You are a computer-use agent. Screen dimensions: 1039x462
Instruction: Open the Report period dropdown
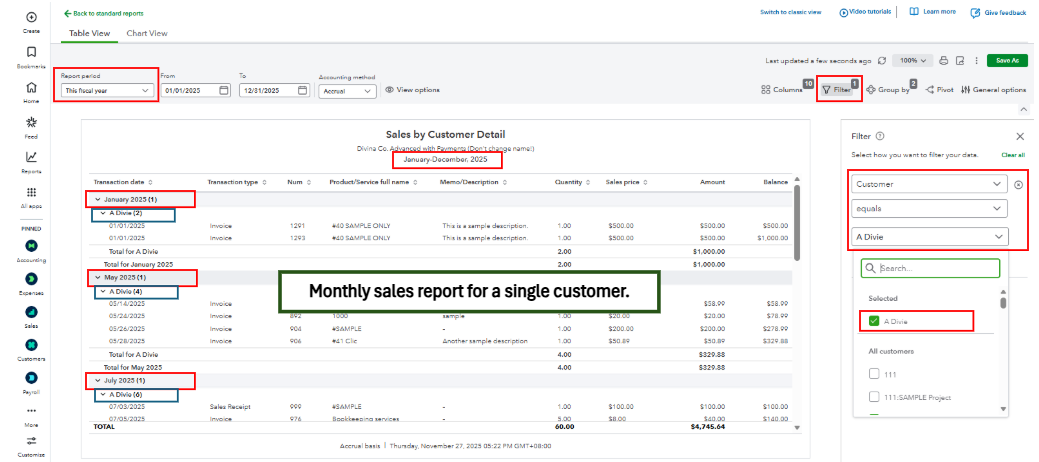pyautogui.click(x=107, y=90)
